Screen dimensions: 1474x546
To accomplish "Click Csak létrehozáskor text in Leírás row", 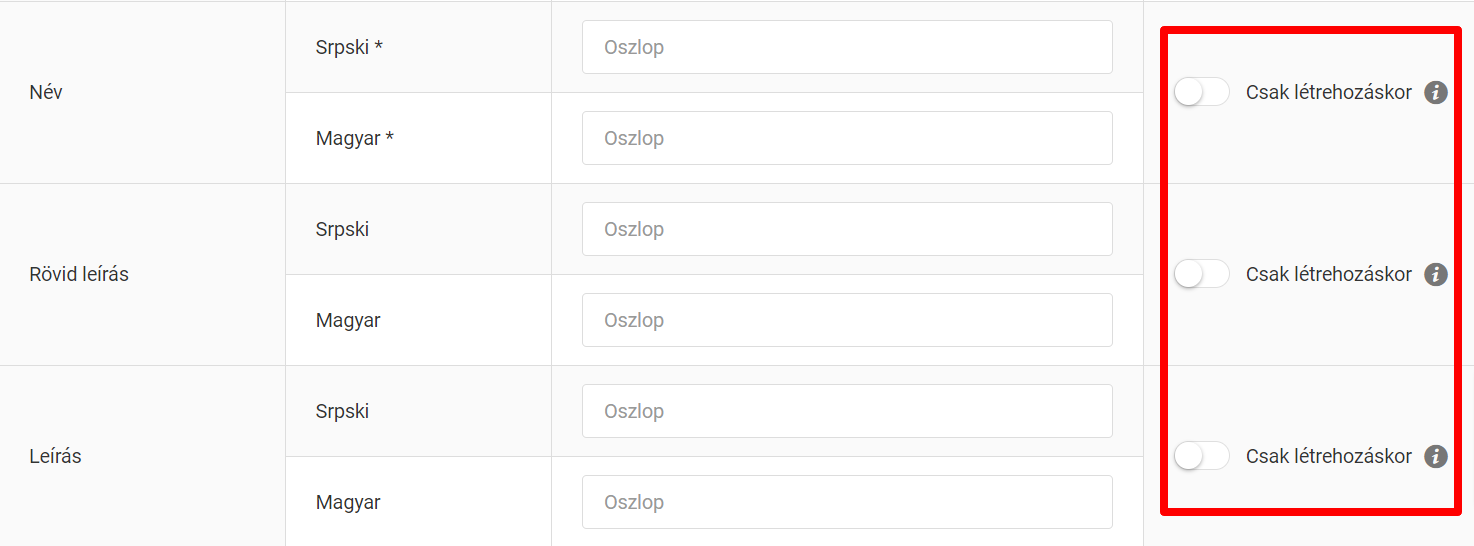I will tap(1328, 456).
